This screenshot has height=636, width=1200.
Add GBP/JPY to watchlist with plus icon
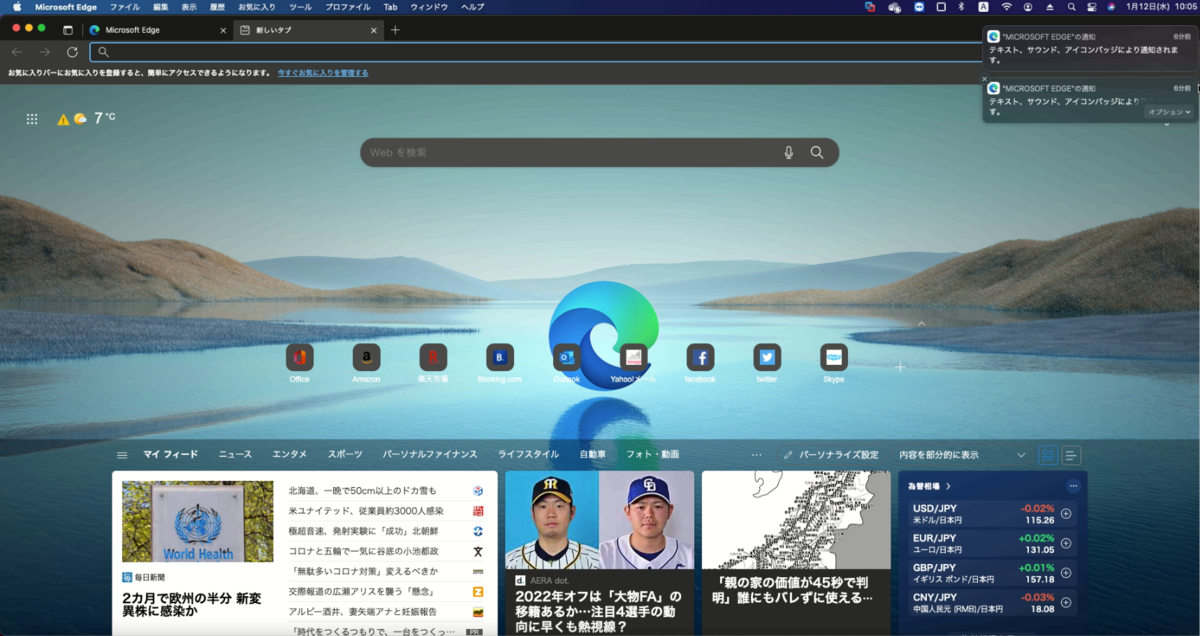click(1066, 573)
